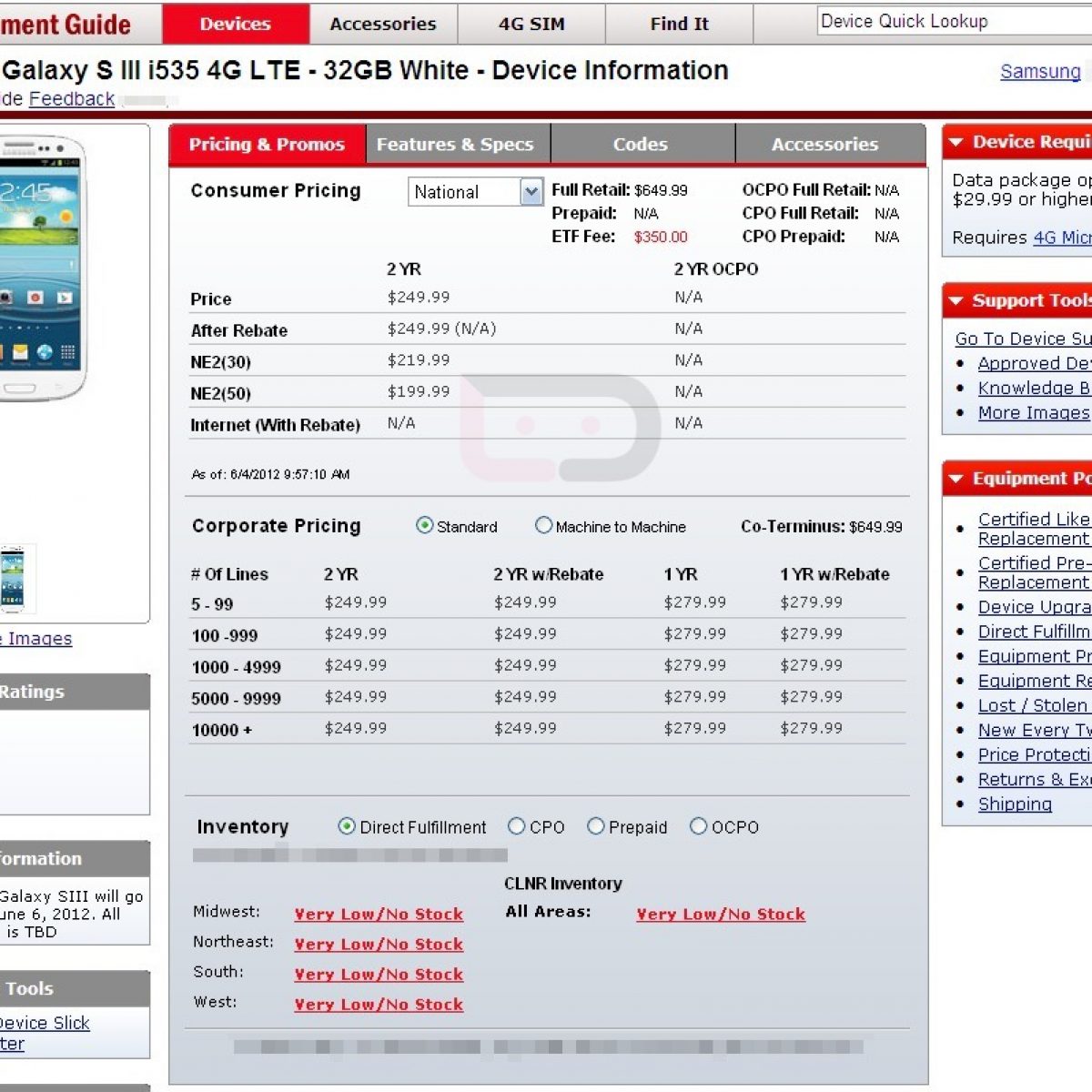This screenshot has width=1092, height=1092.
Task: Choose Direct Fulfillment inventory option
Action: click(x=347, y=826)
